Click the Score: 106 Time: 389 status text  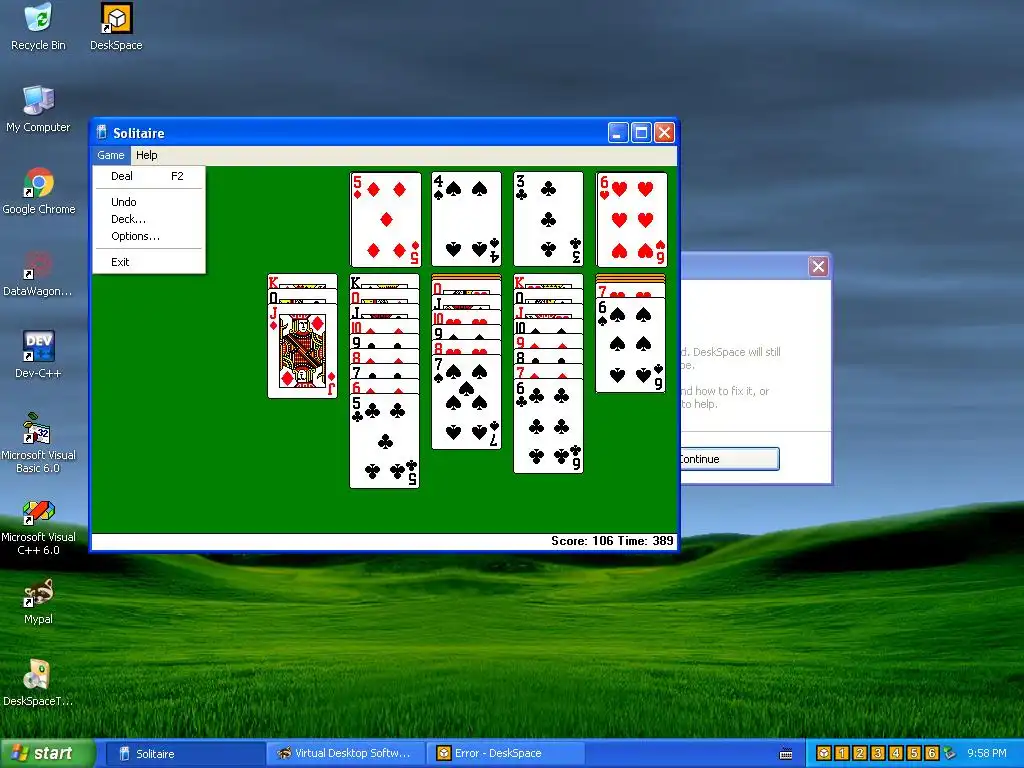coord(612,541)
